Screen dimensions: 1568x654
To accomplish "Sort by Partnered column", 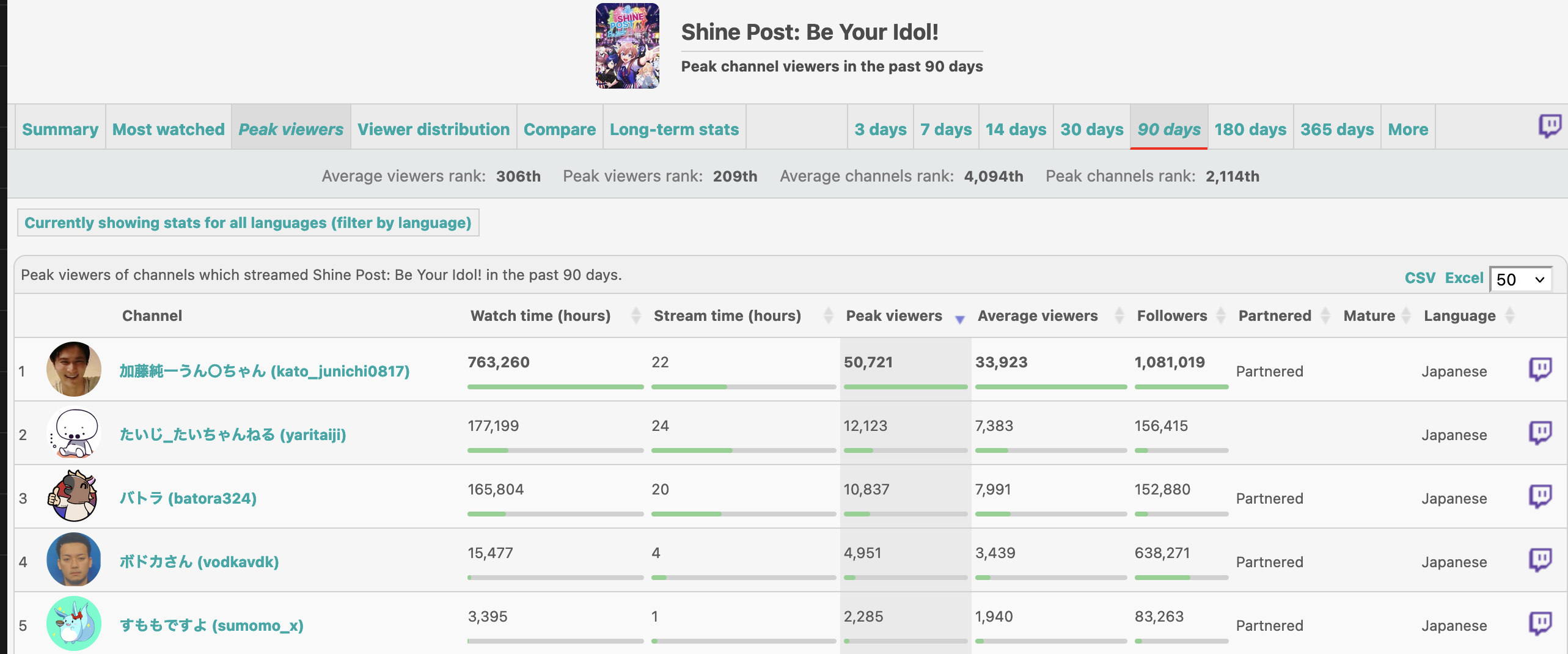I will (1284, 315).
